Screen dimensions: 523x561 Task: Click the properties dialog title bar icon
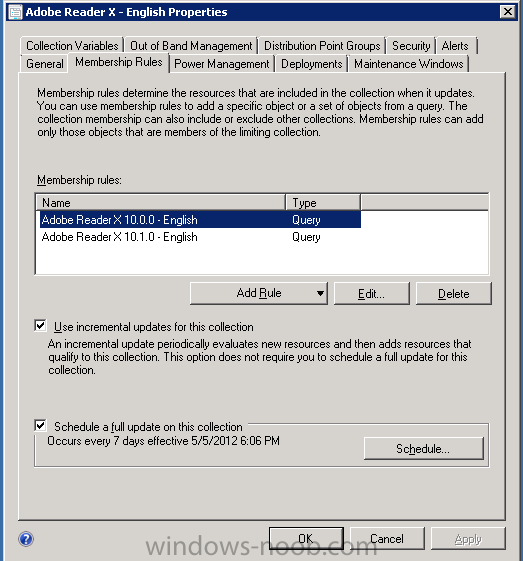click(15, 12)
